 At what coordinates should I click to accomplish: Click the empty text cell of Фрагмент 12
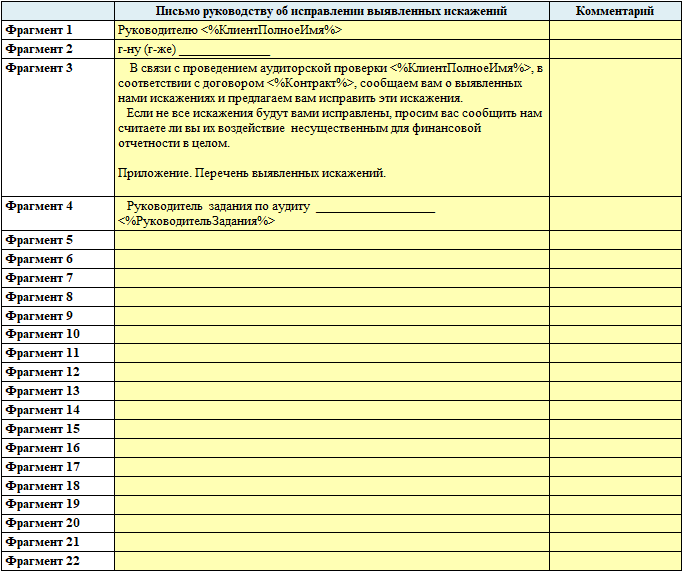(331, 372)
